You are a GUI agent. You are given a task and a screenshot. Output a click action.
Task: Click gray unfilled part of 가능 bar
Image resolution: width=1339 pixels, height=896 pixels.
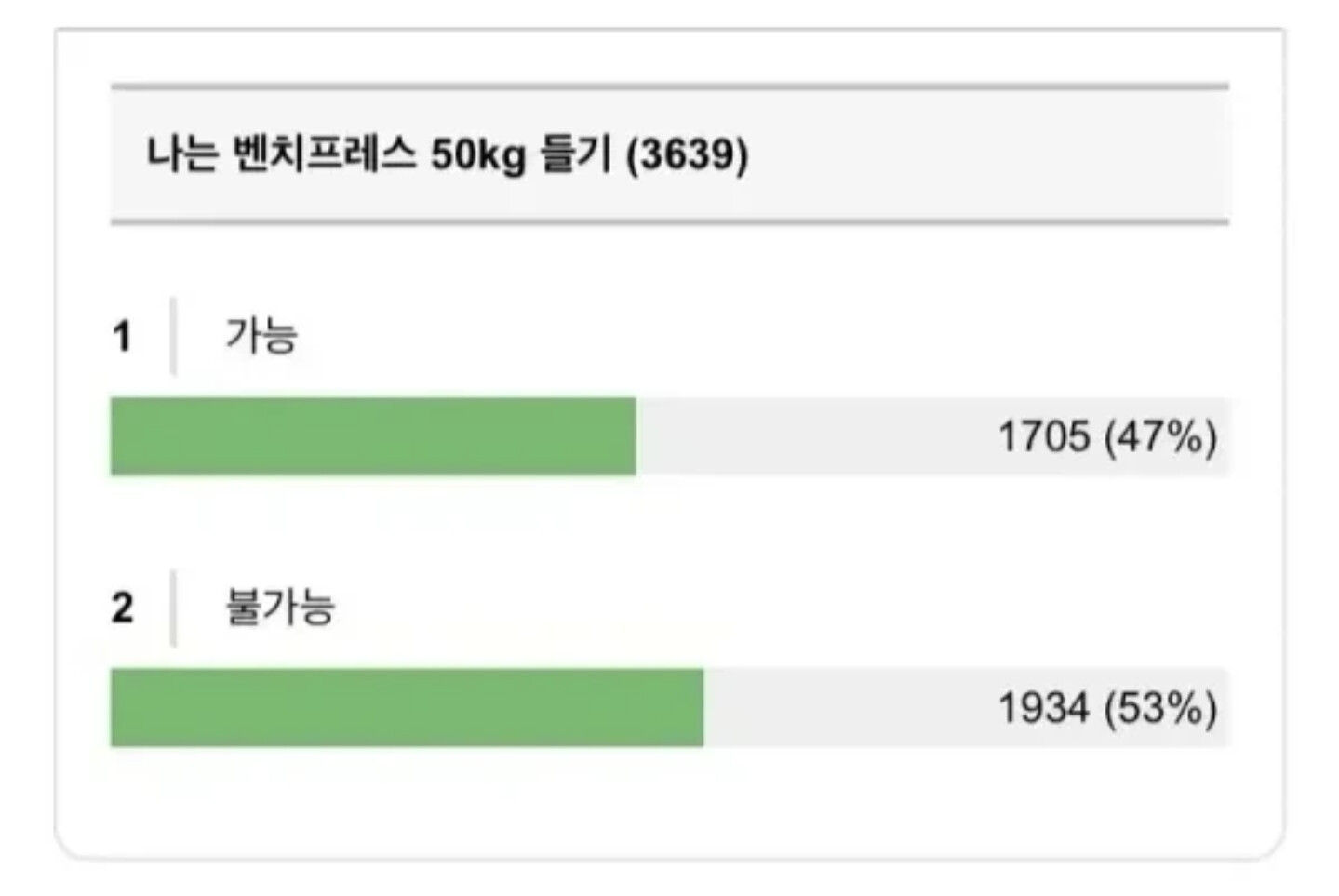(x=932, y=436)
